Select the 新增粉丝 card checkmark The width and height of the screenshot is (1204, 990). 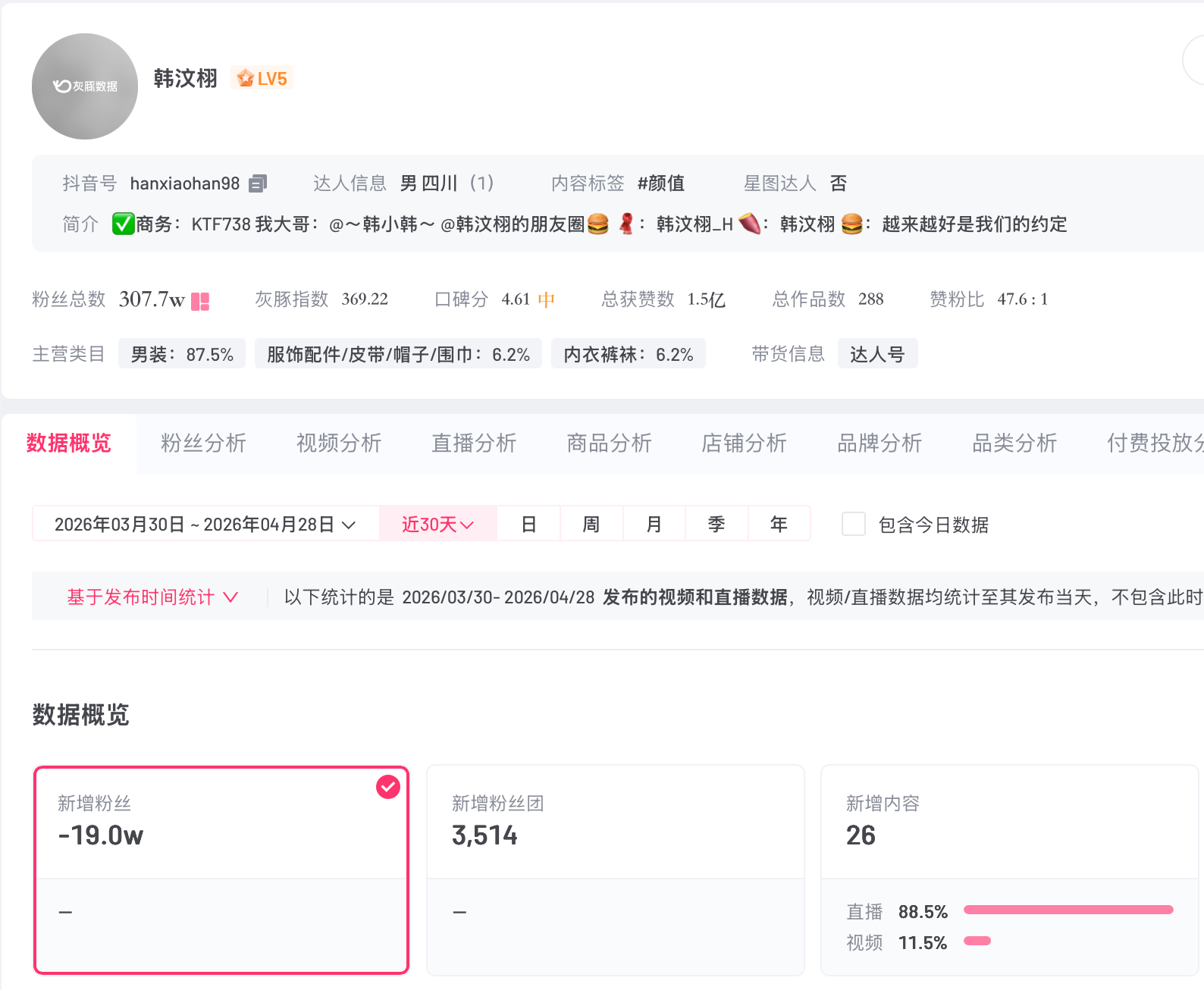tap(388, 787)
